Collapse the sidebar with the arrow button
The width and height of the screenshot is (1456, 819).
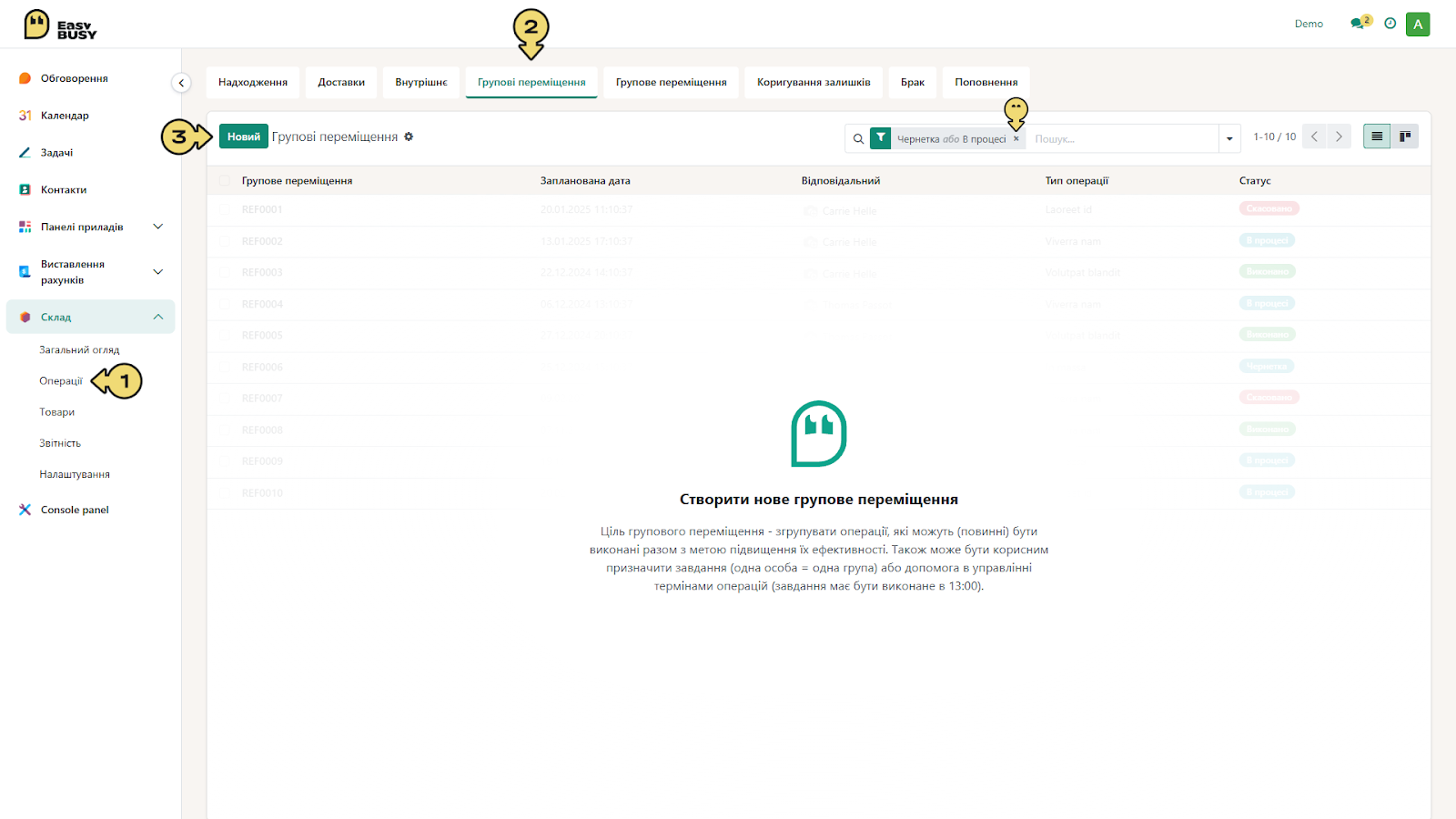point(181,83)
